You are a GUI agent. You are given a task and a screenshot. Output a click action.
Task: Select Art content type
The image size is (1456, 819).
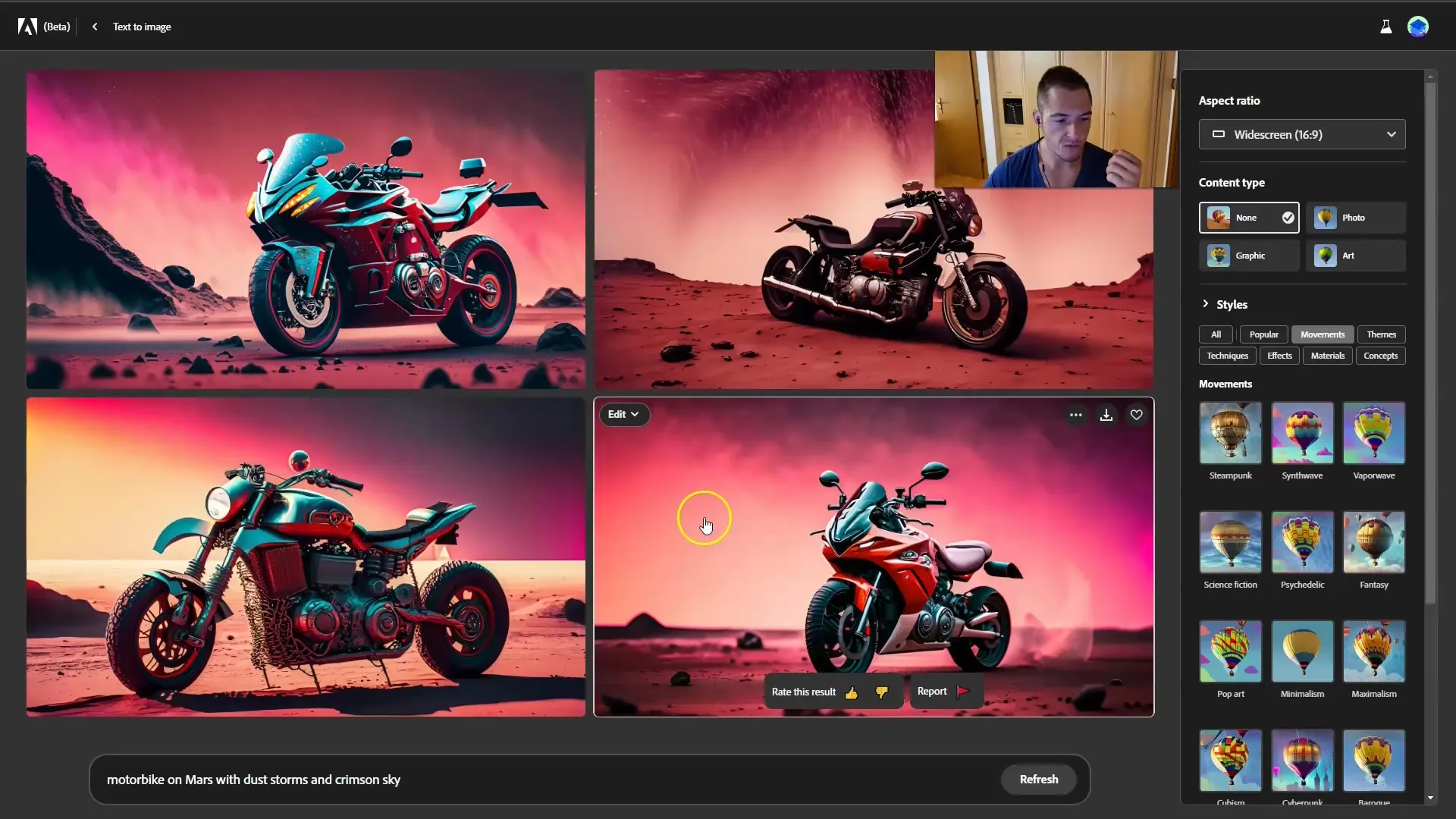click(x=1355, y=256)
